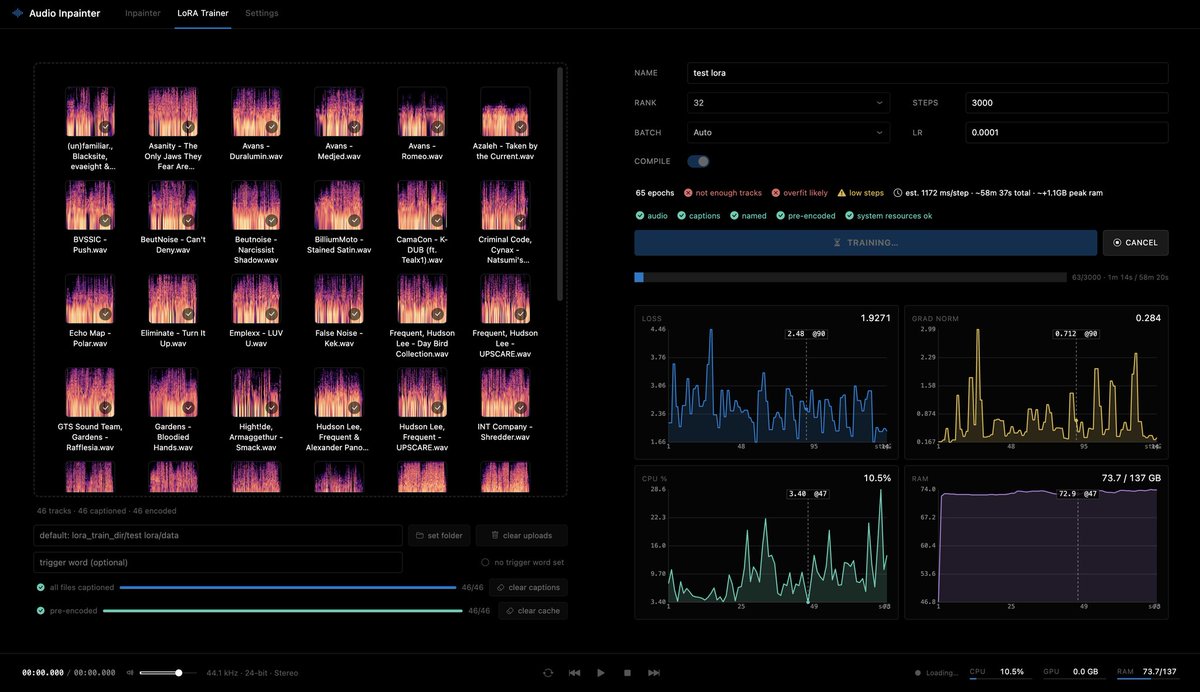Image resolution: width=1200 pixels, height=692 pixels.
Task: Open the RANK dropdown
Action: coord(788,103)
